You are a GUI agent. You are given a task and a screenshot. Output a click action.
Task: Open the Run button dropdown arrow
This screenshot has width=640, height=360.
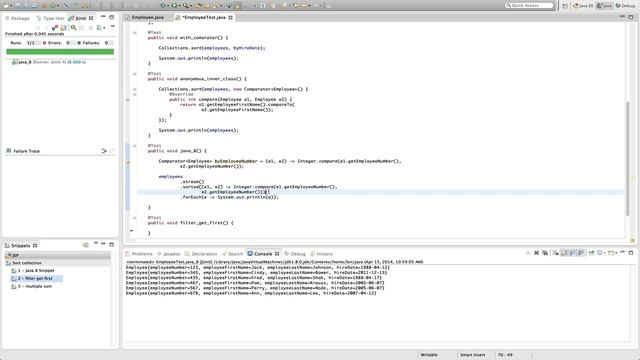point(179,6)
